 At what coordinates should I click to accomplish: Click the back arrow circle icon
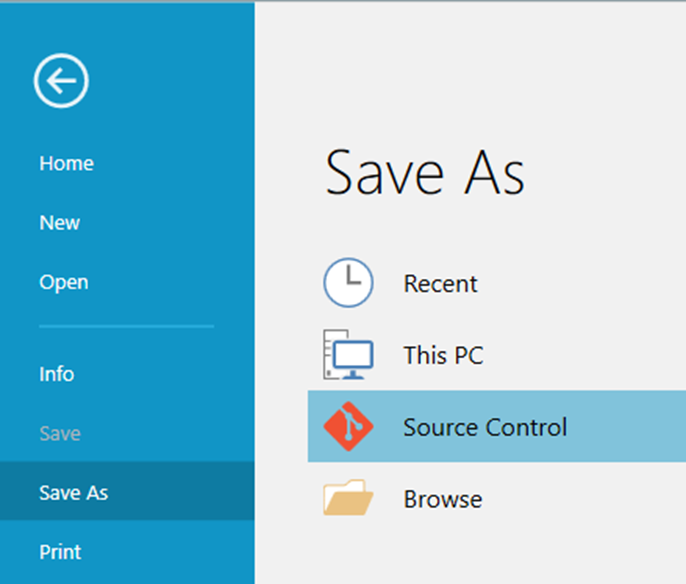click(61, 80)
